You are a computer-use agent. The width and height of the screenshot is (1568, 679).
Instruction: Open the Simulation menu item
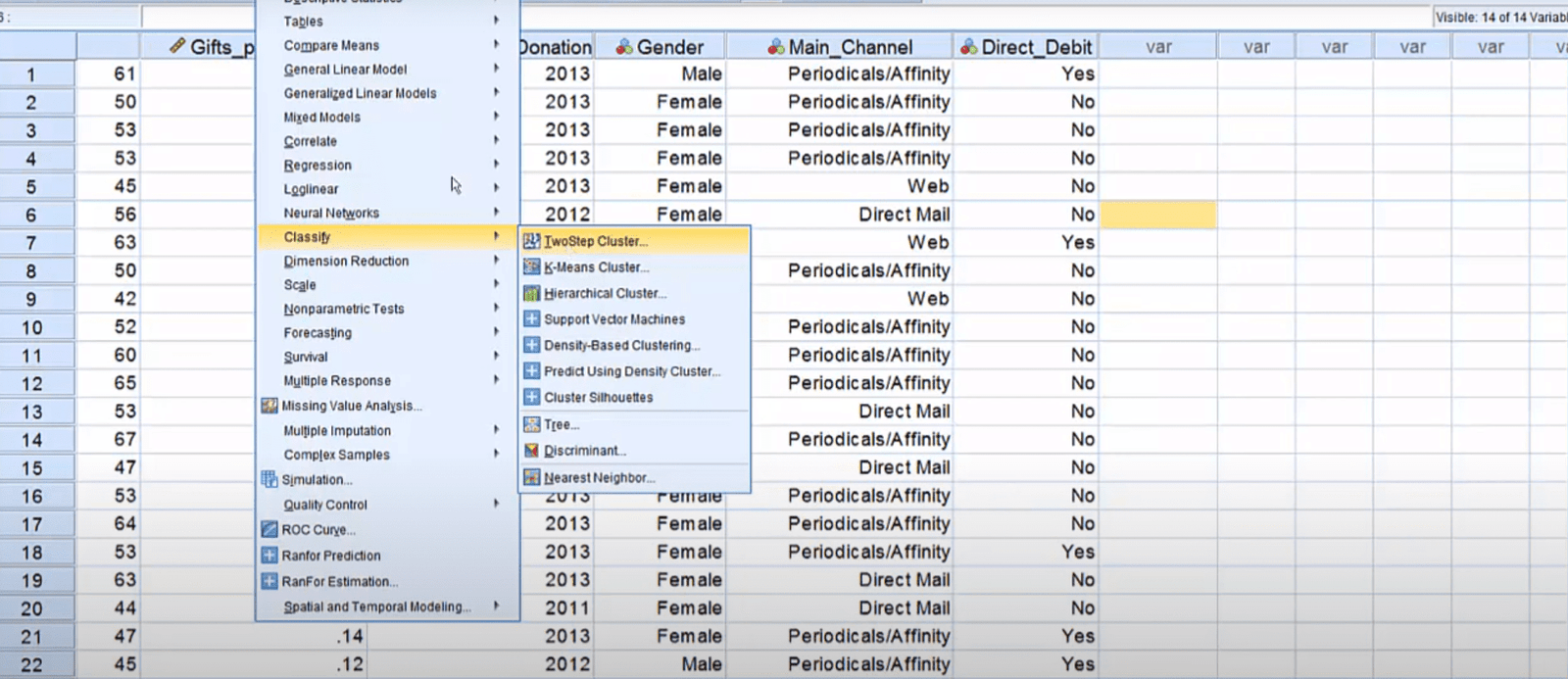(x=317, y=479)
